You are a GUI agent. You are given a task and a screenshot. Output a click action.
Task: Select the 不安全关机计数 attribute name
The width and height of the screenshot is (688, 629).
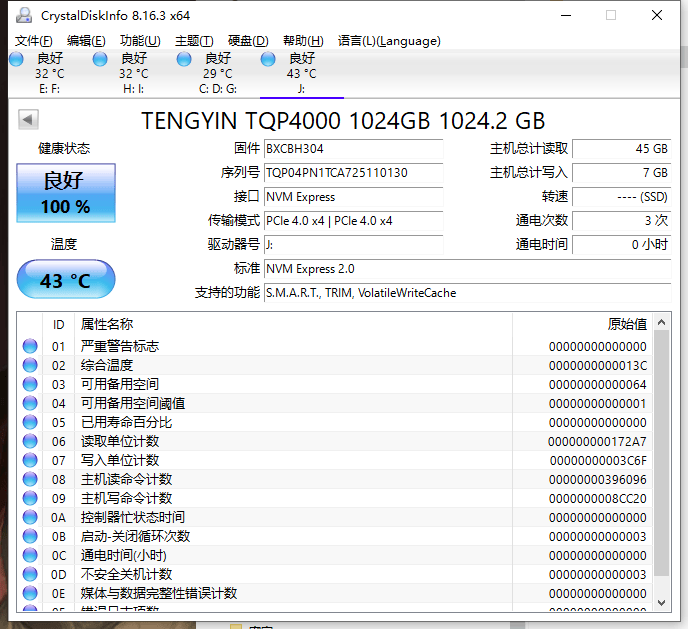[x=126, y=574]
